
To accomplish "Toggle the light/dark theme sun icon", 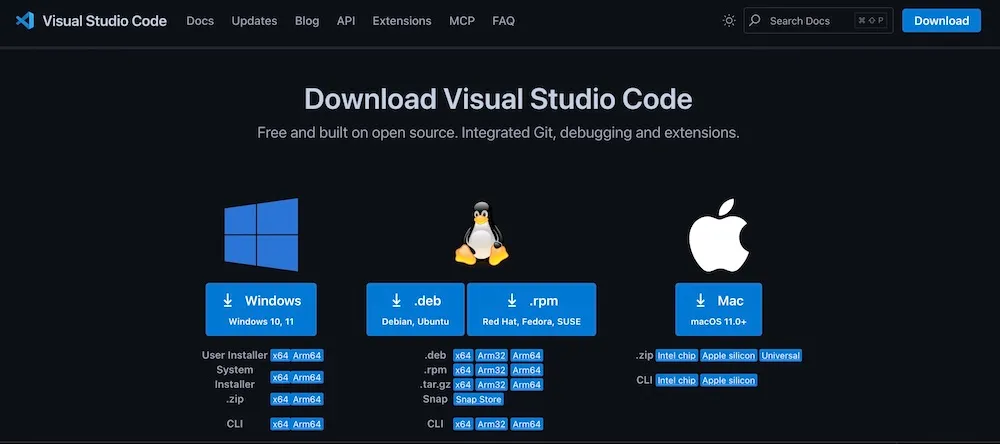I will click(729, 20).
